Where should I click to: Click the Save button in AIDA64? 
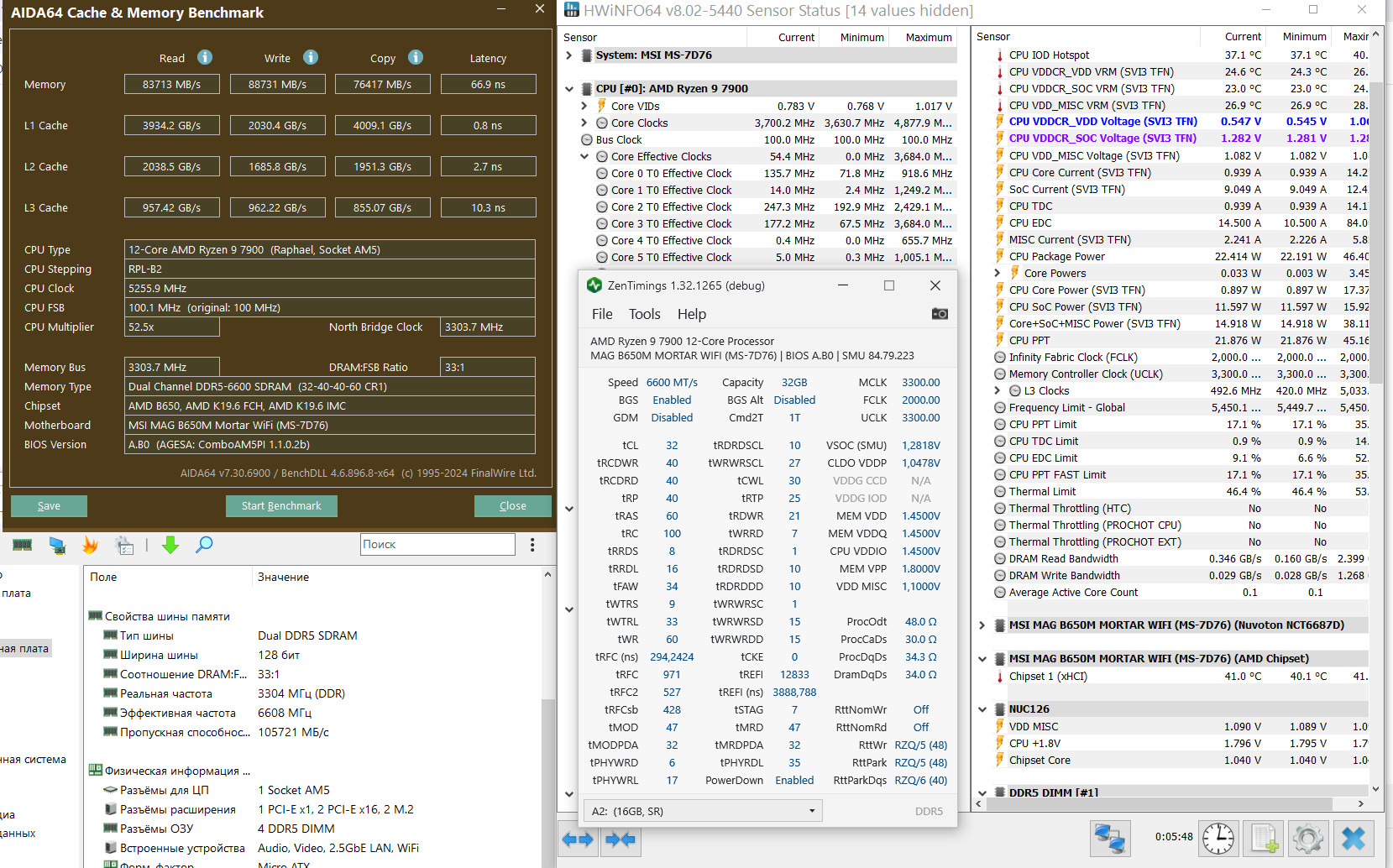pos(49,506)
